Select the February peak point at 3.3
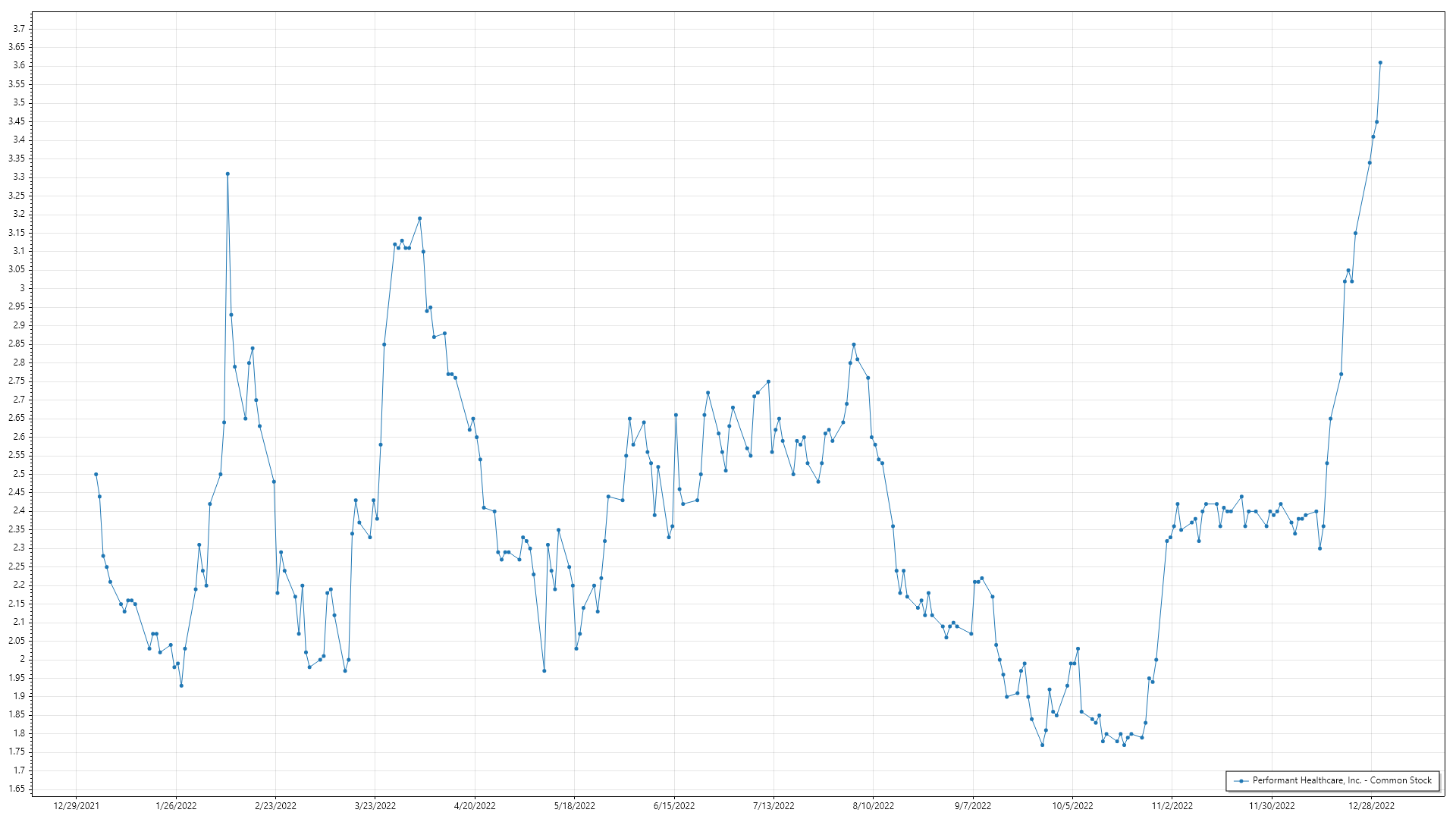1456x819 pixels. [x=227, y=174]
